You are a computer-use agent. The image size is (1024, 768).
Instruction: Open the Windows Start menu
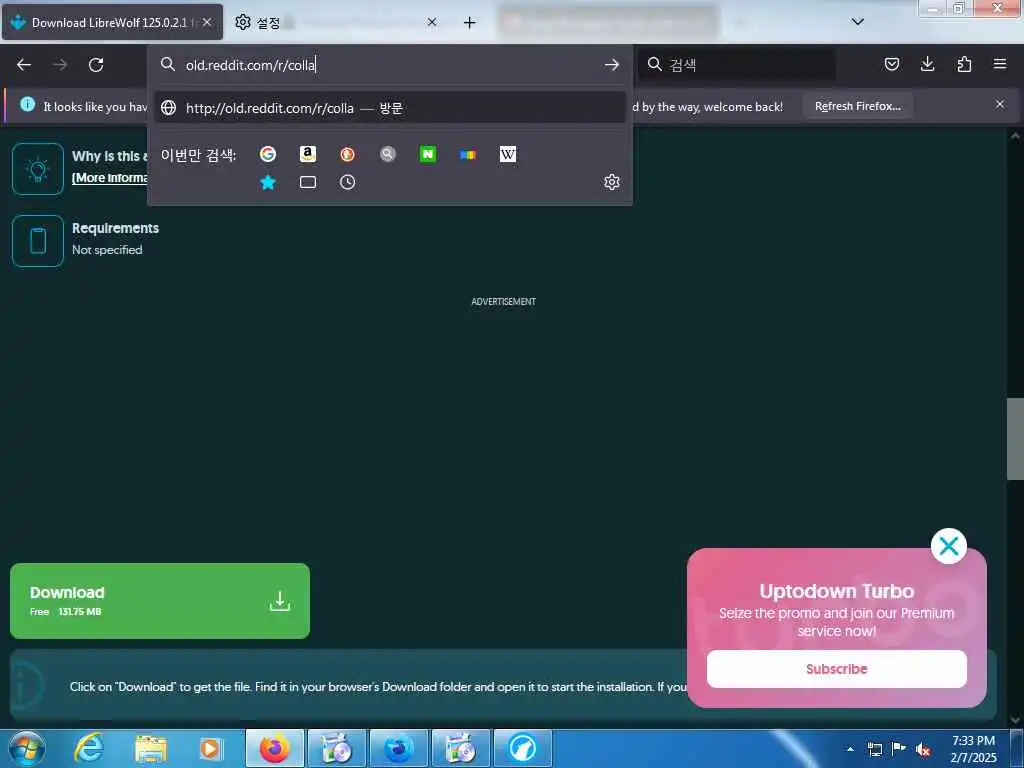pyautogui.click(x=27, y=748)
